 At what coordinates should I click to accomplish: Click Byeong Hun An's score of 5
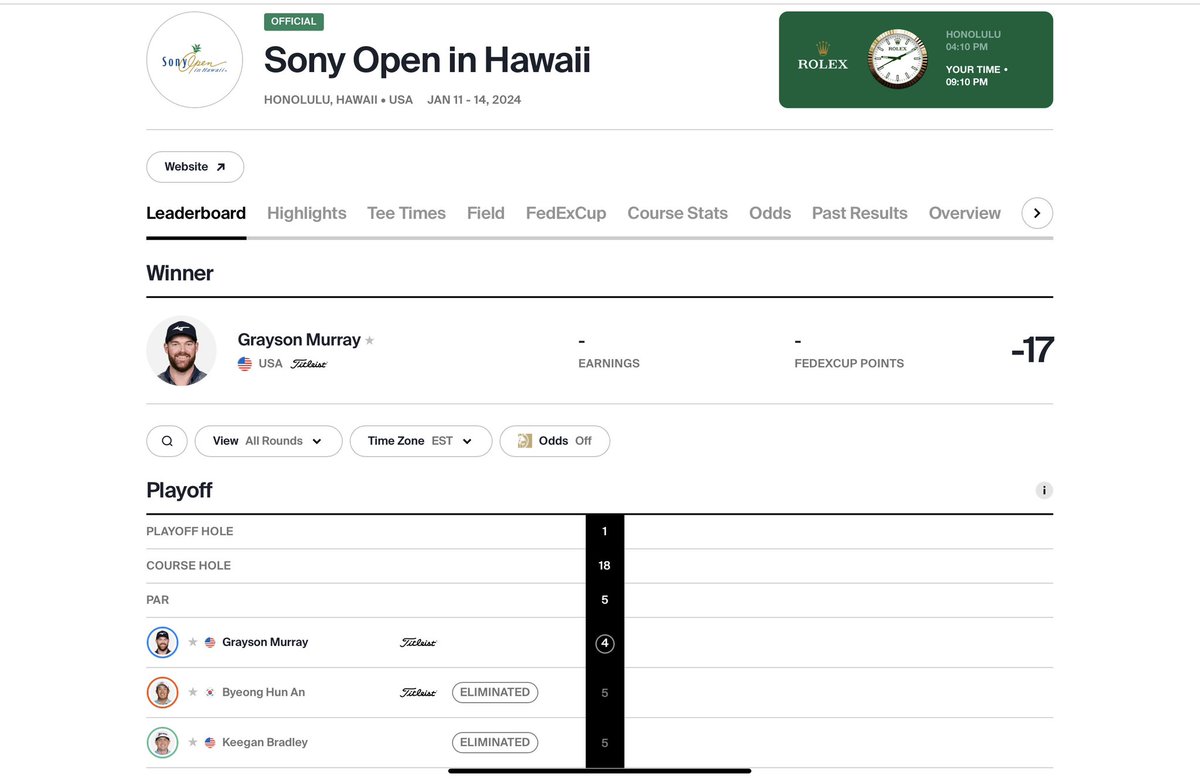pyautogui.click(x=605, y=693)
